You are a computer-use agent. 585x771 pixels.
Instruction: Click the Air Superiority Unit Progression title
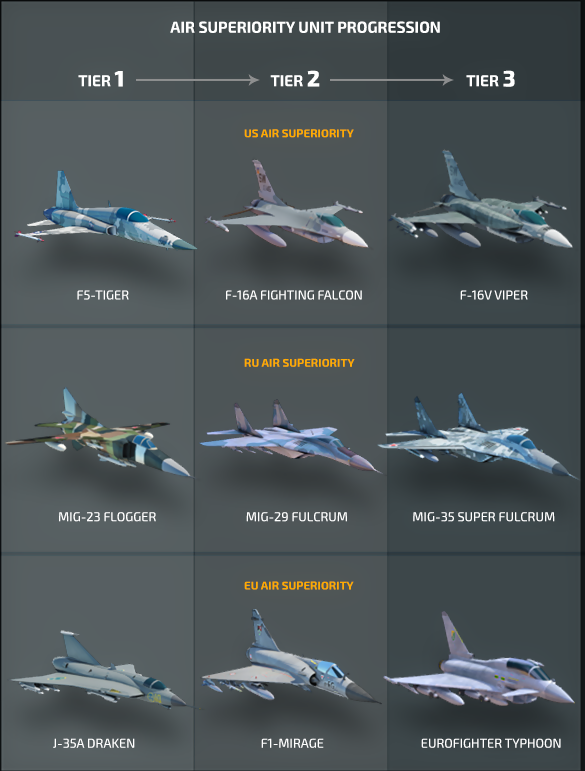(x=305, y=28)
